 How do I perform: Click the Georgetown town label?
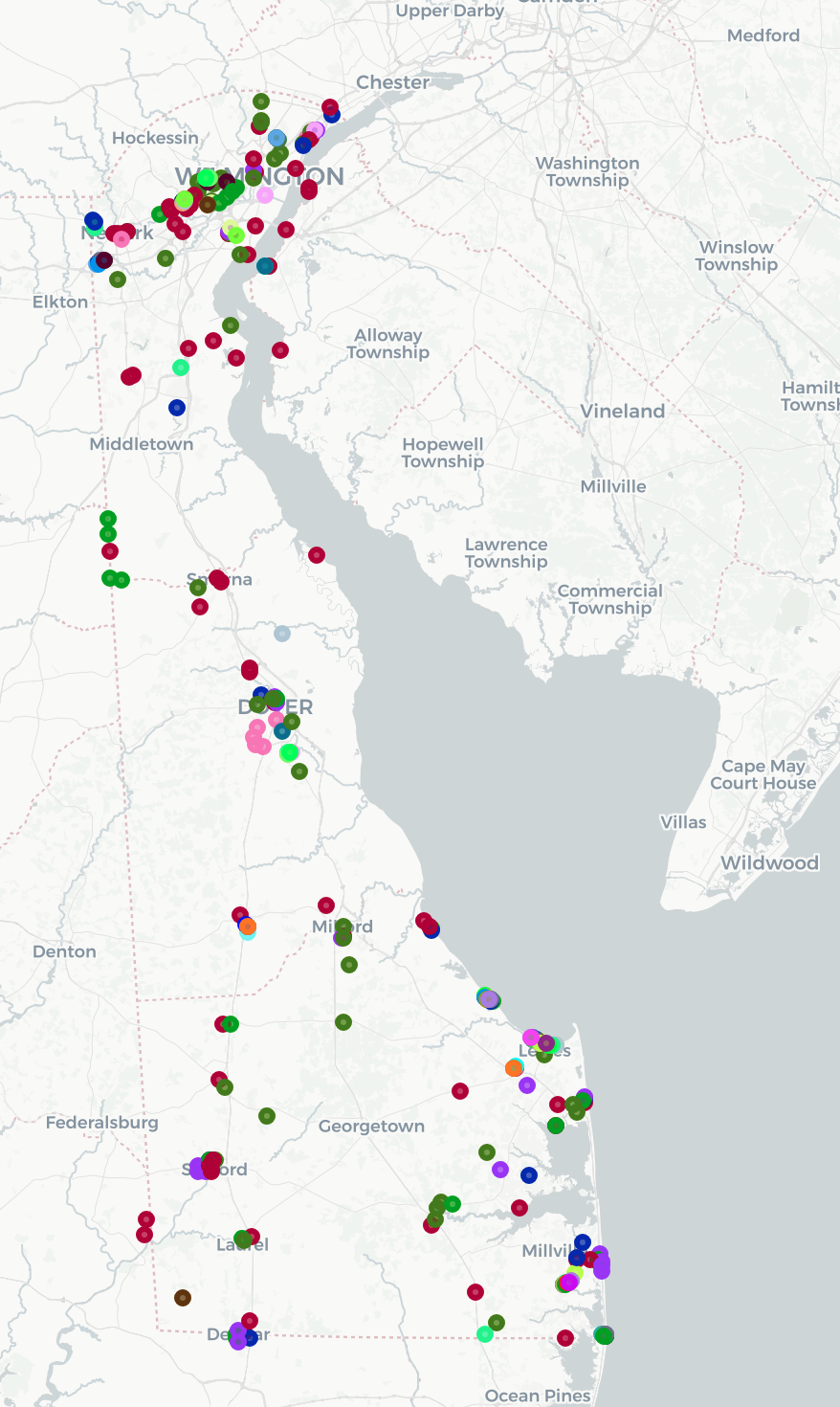point(371,1127)
